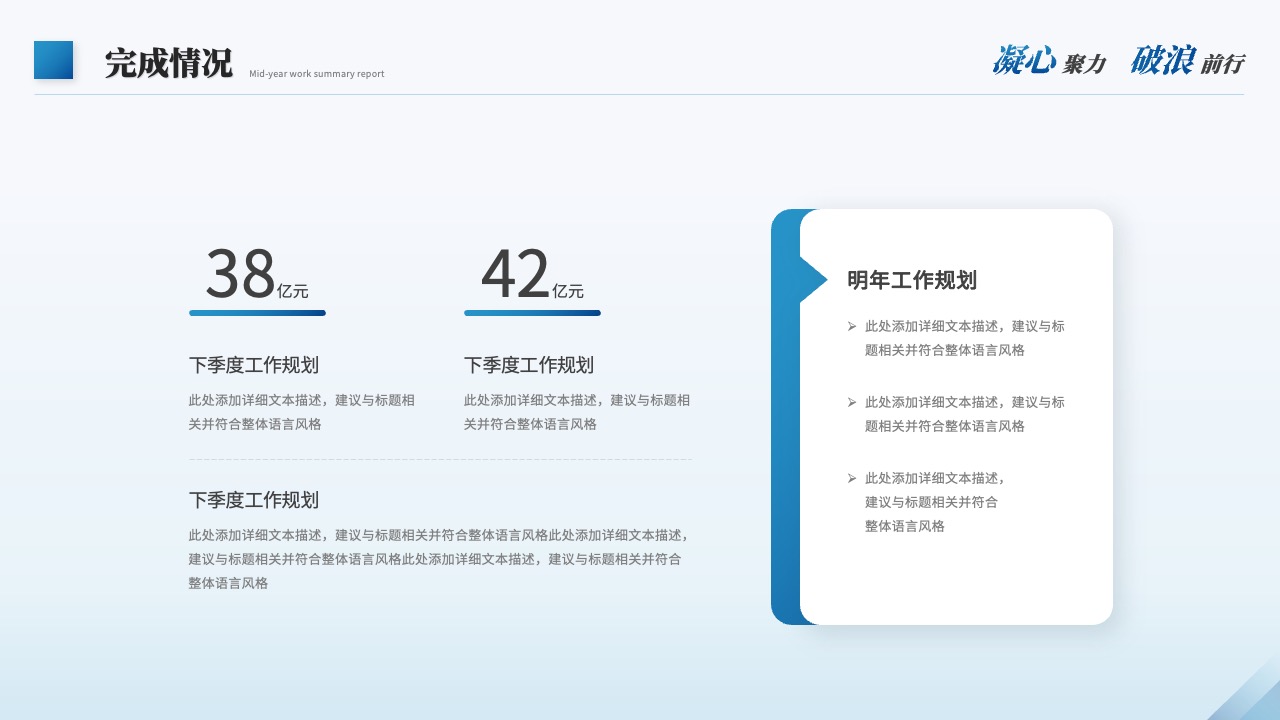Screen dimensions: 1280x720
Task: Click the blue bar under 38亿元
Action: 257,313
